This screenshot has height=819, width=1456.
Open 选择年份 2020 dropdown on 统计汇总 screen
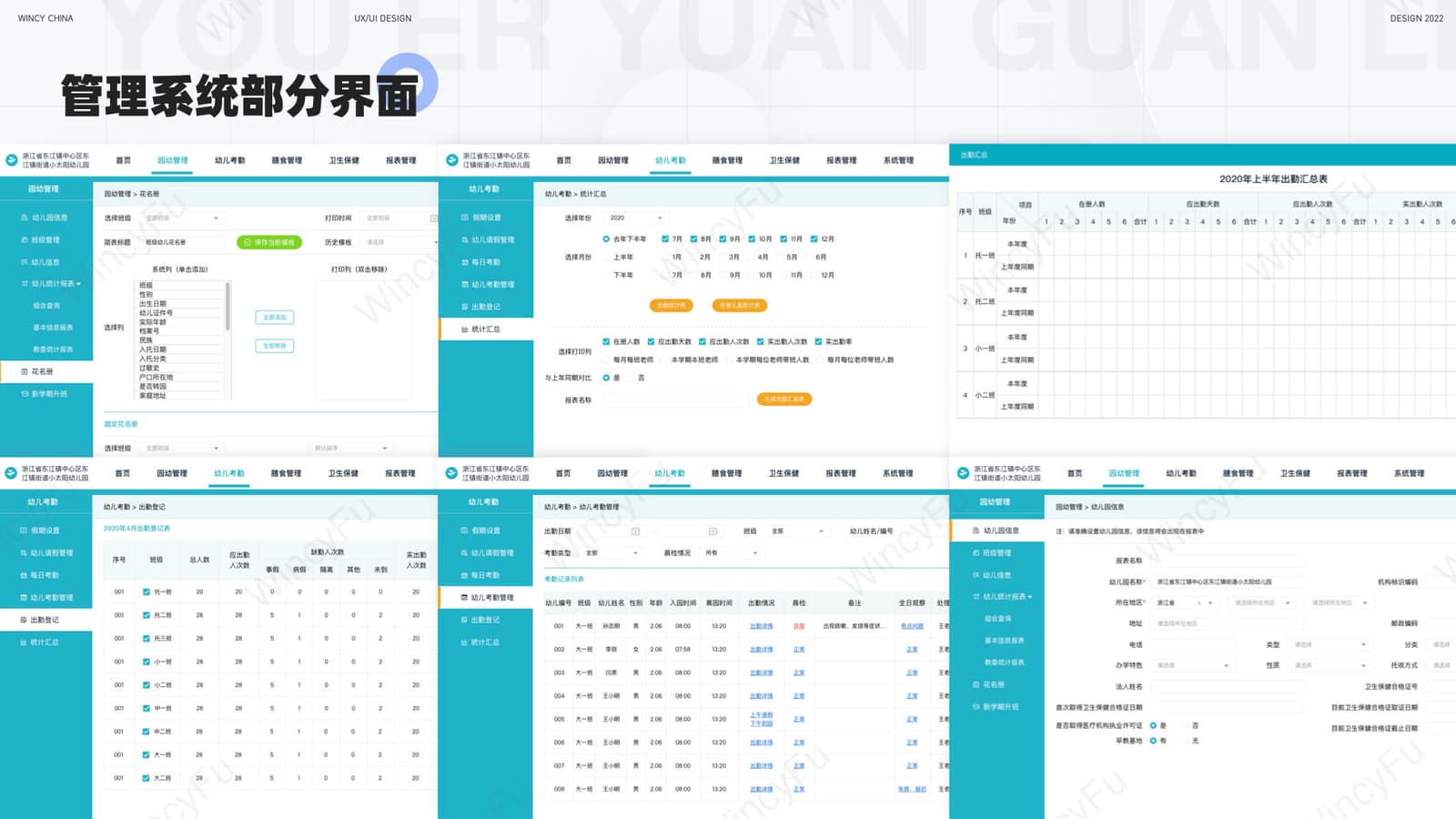(636, 218)
